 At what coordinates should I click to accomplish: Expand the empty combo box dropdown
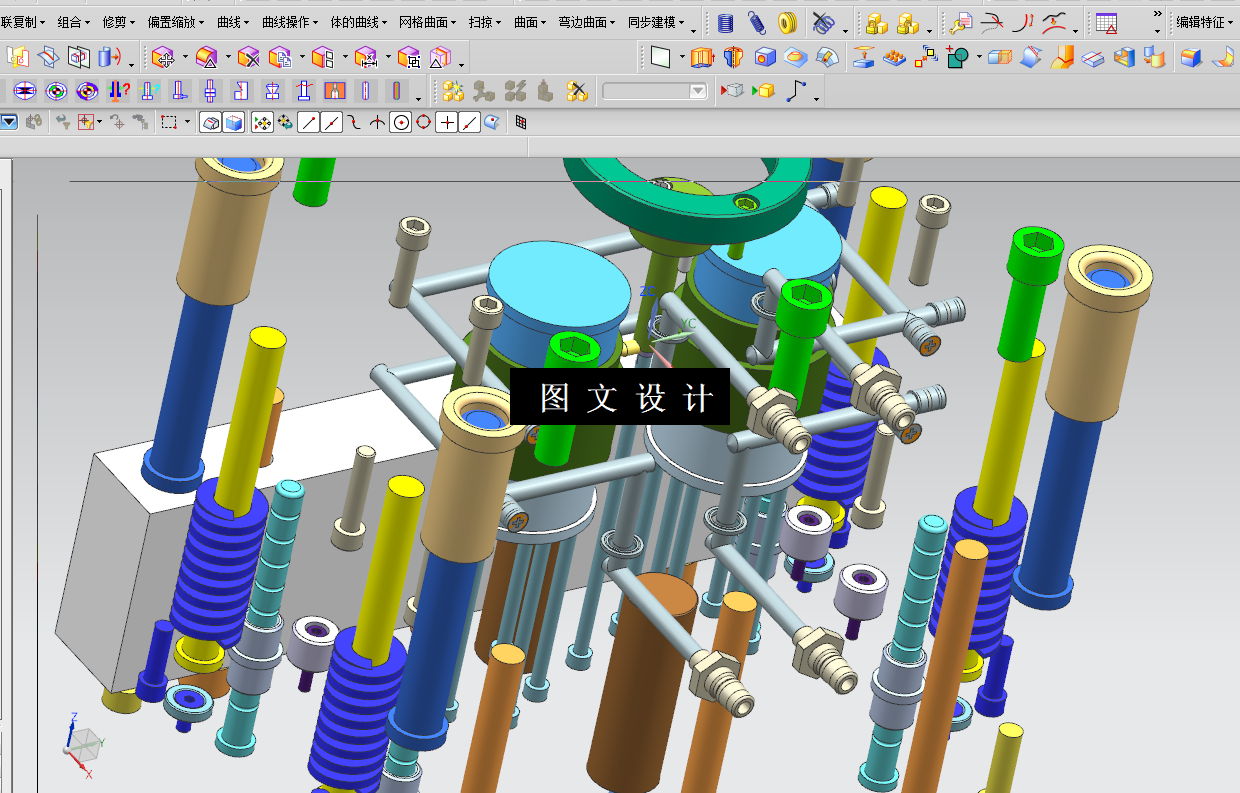tap(697, 92)
